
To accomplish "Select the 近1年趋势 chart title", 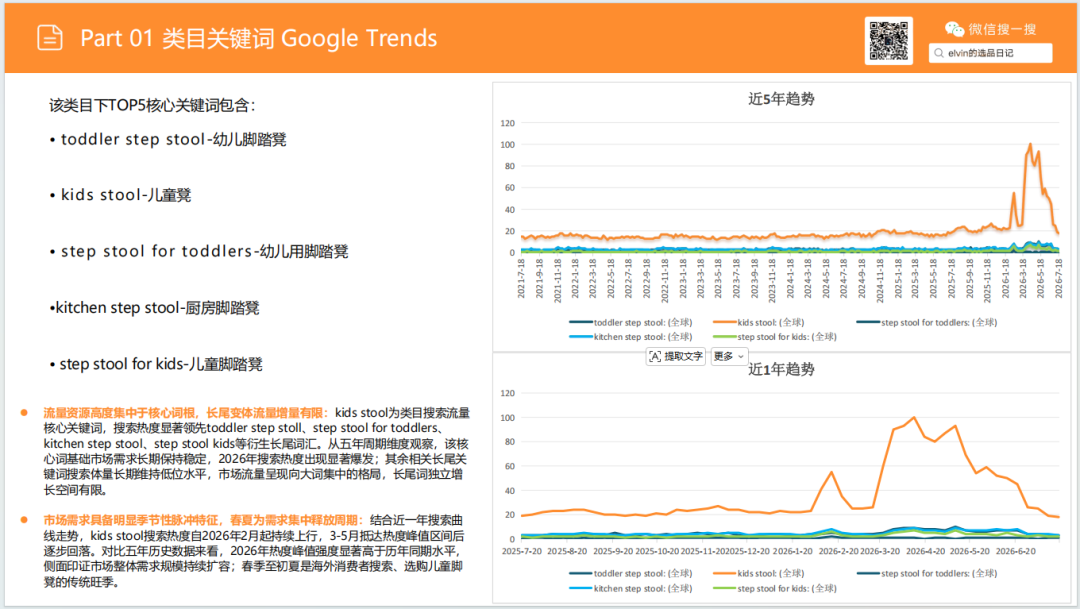I will pos(781,369).
